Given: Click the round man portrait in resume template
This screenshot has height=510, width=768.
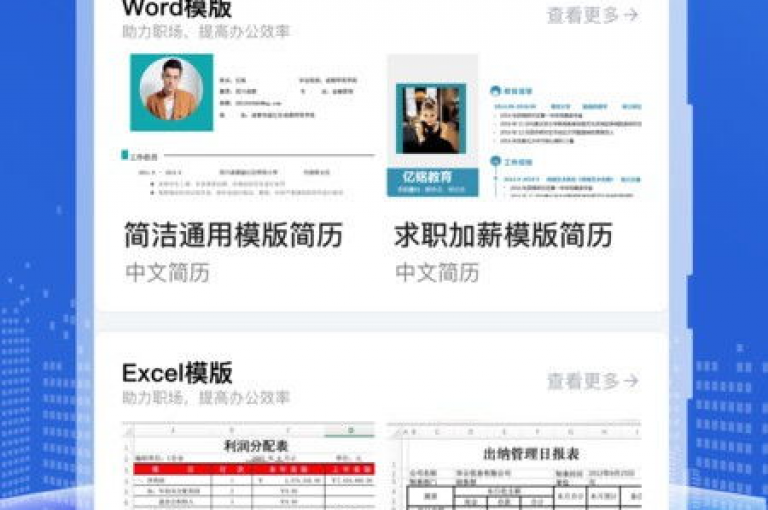Looking at the screenshot, I should [x=171, y=89].
